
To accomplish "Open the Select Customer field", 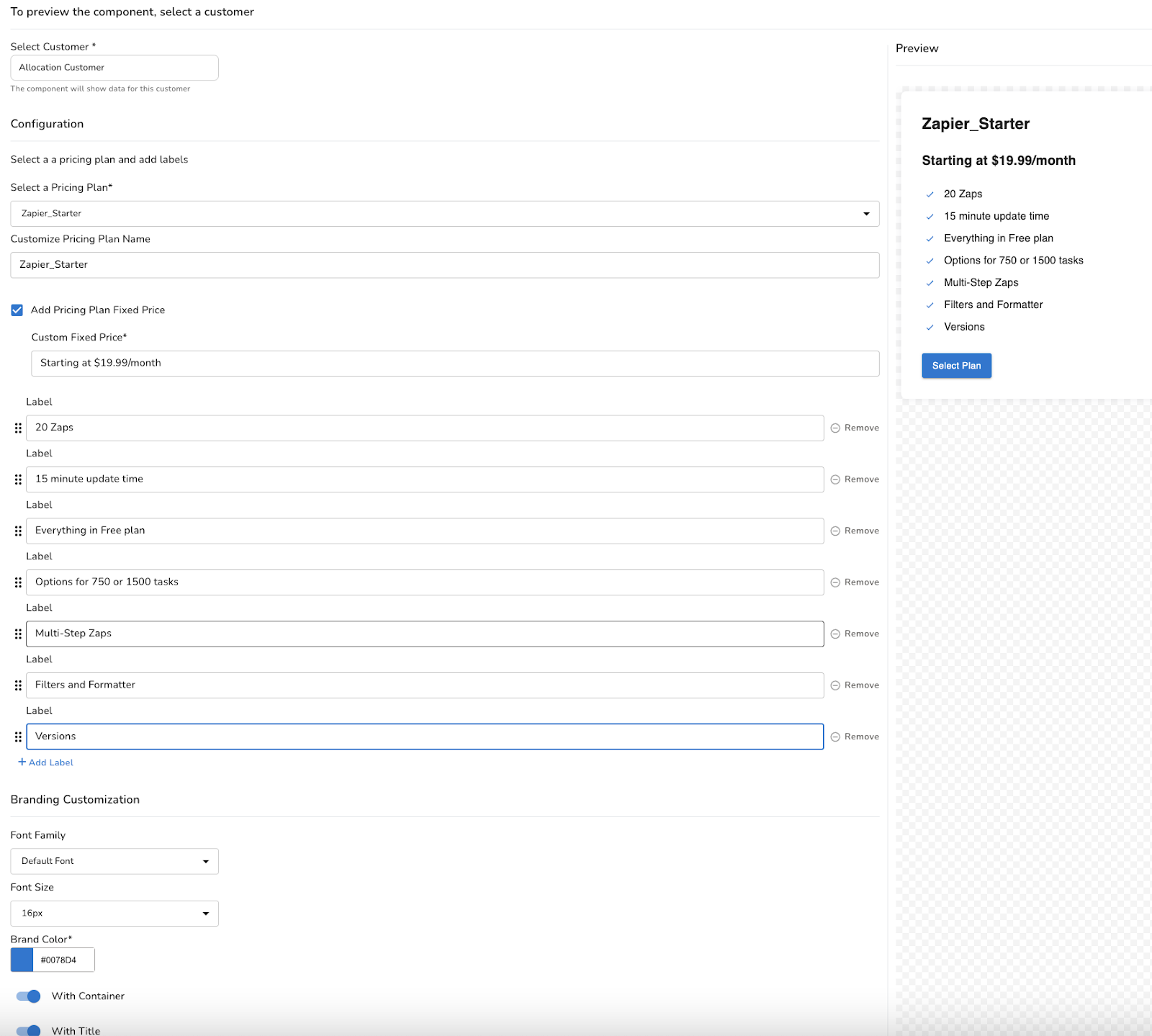I will click(x=114, y=68).
